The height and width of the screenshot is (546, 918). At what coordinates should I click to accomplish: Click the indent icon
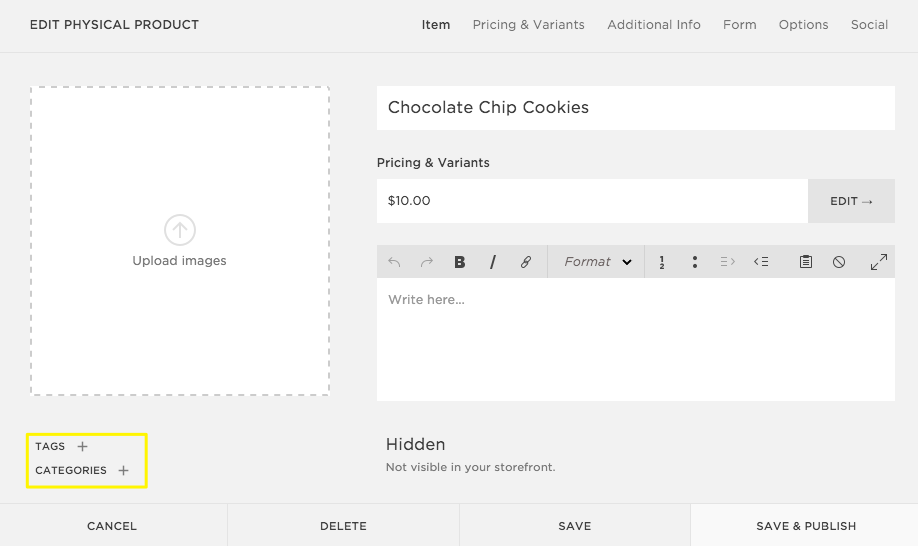728,262
